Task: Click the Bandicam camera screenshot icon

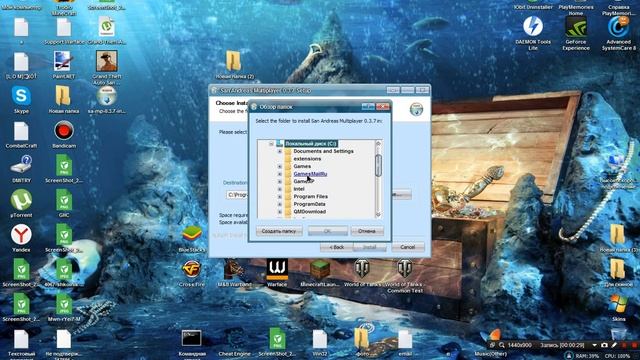Action: (604, 345)
